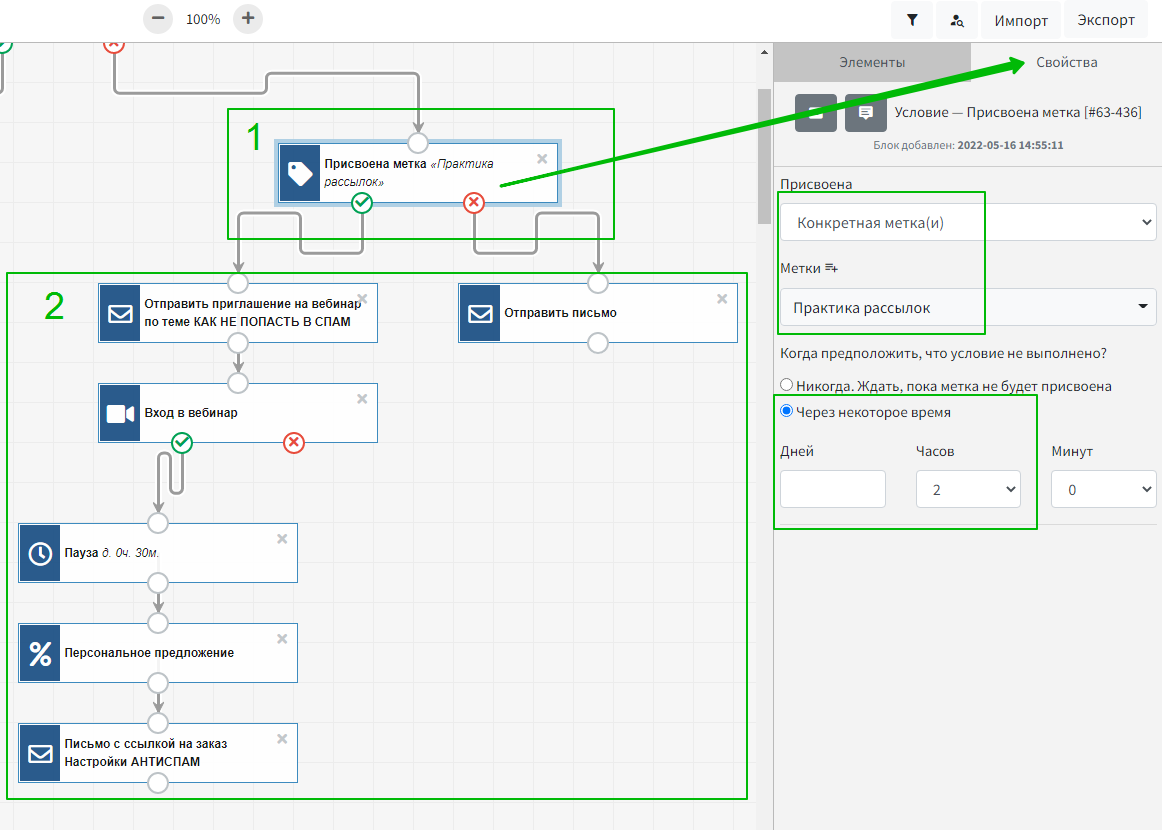Click the user search icon

click(957, 20)
